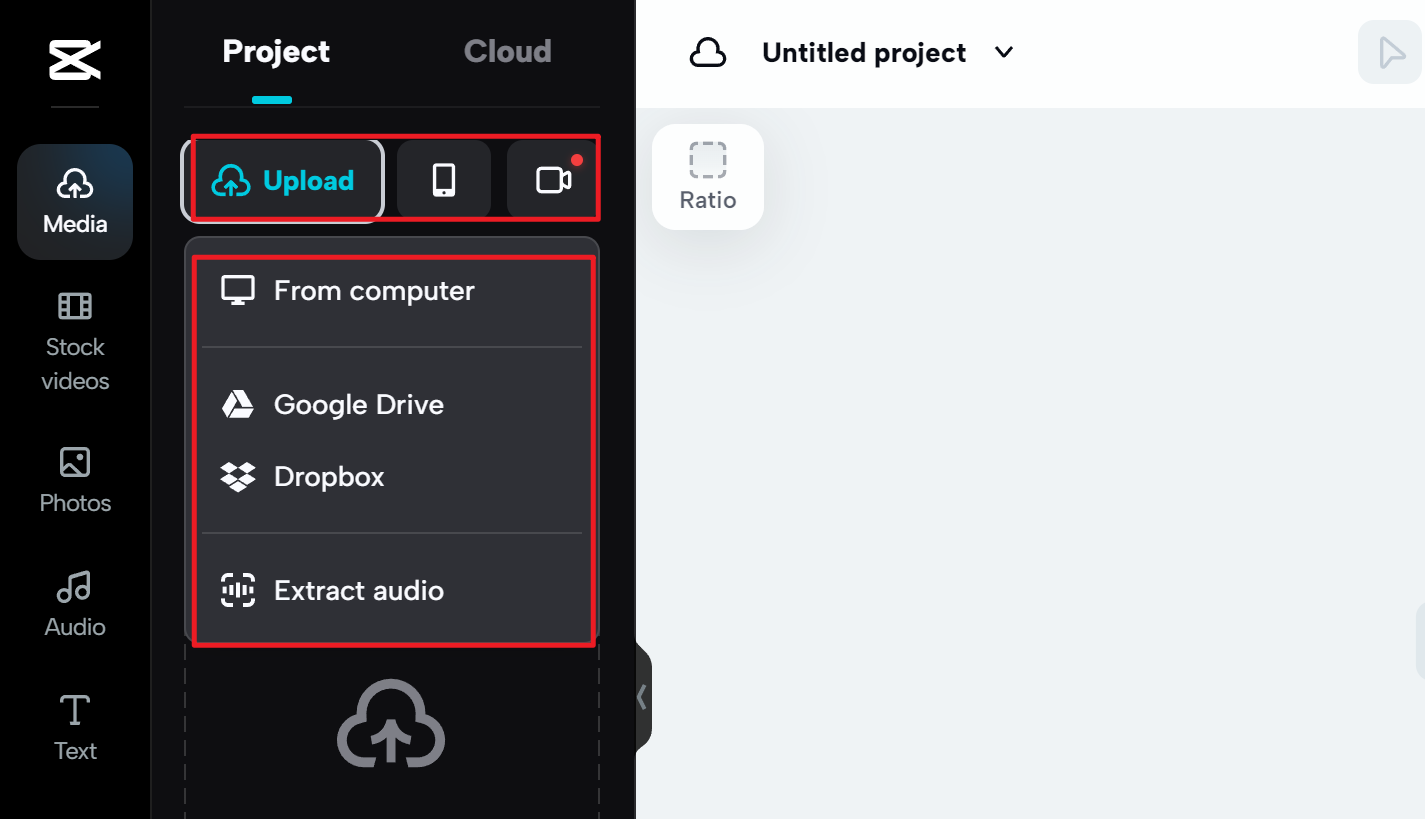Open the Photos panel
The height and width of the screenshot is (819, 1425).
75,479
